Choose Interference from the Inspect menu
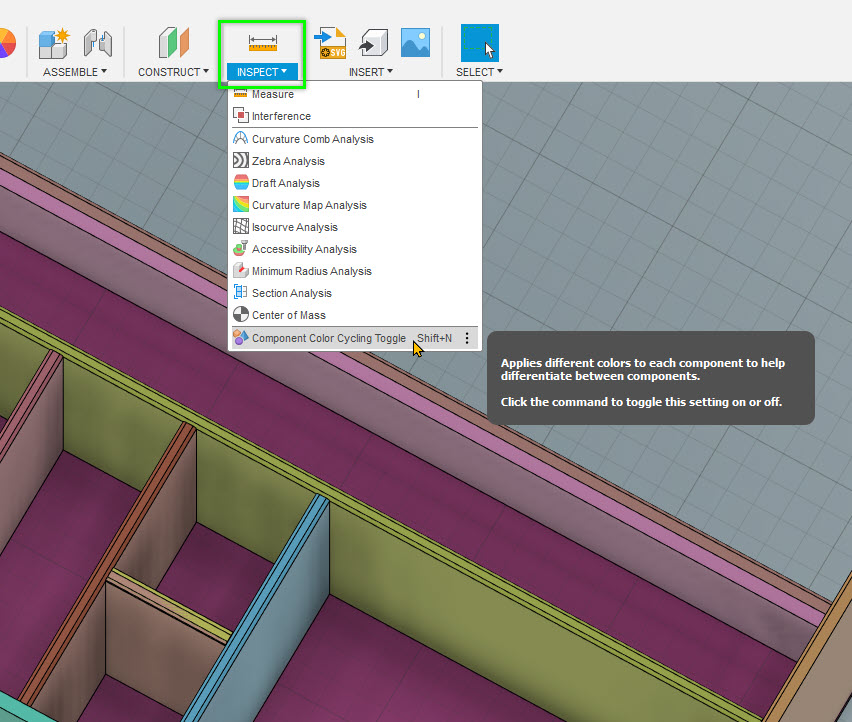The image size is (852, 722). point(355,116)
